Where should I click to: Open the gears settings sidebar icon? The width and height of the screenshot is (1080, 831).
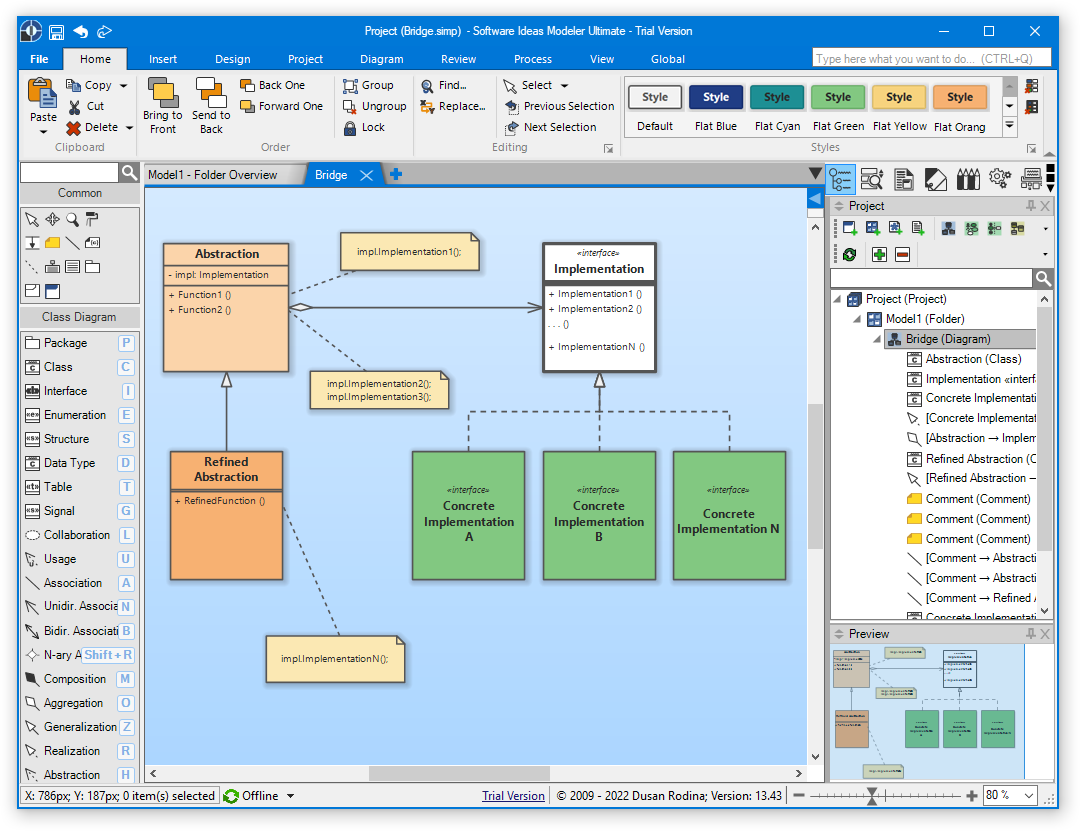coord(999,178)
